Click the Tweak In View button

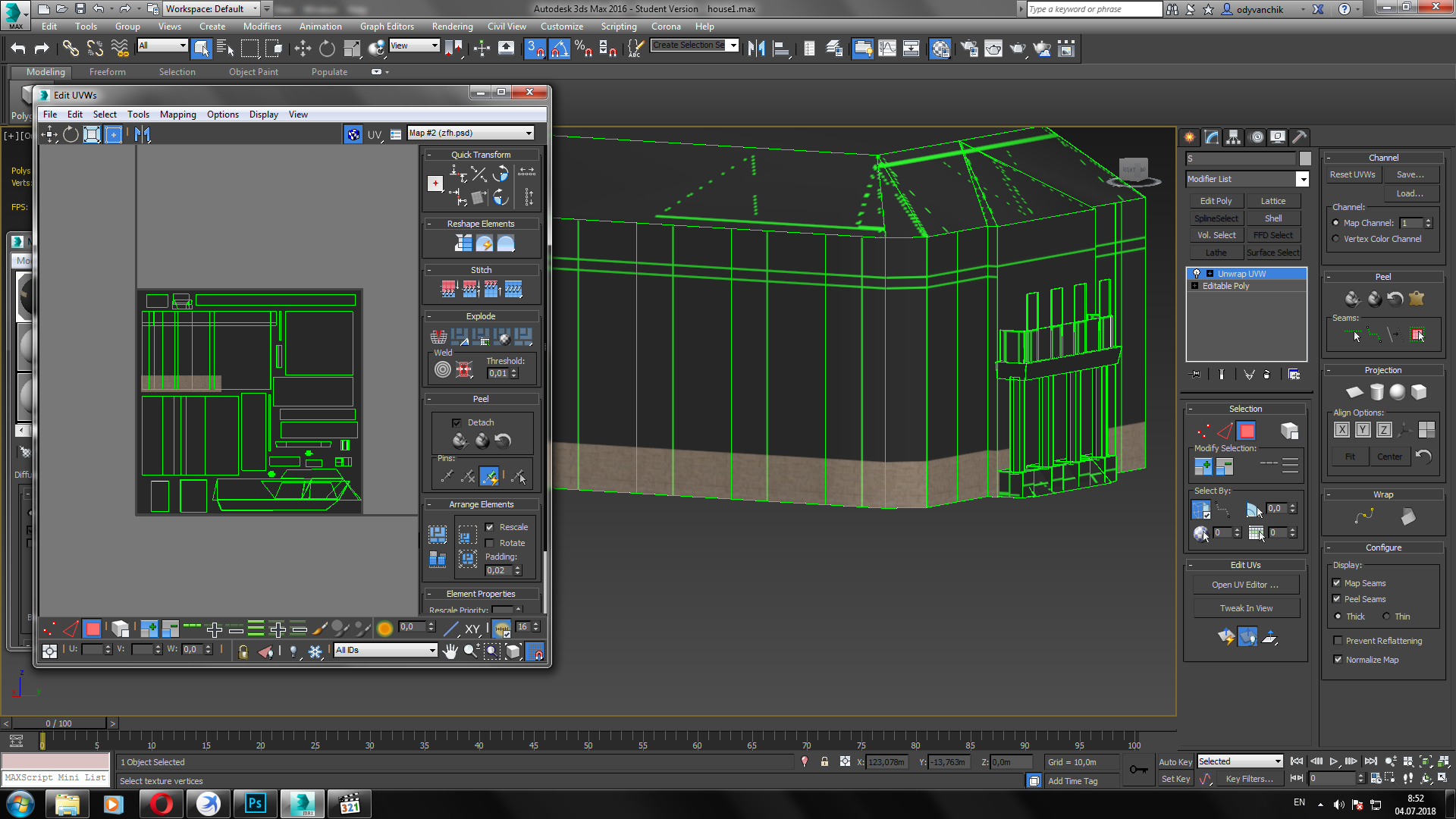coord(1246,608)
